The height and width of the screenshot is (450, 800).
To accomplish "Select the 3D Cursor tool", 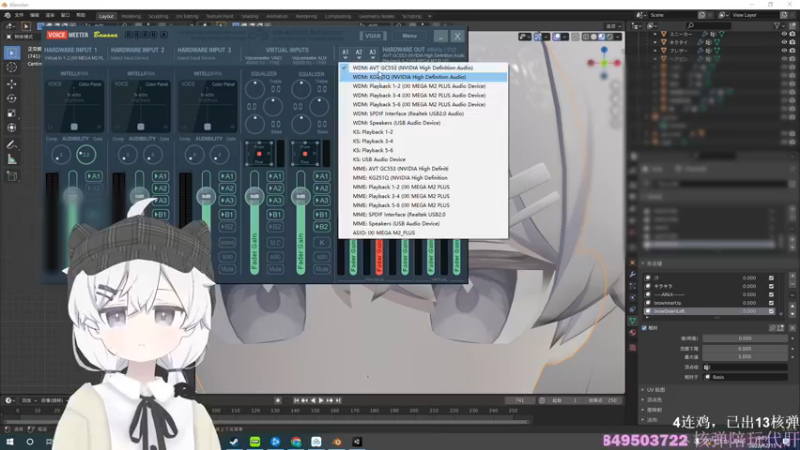I will [12, 68].
